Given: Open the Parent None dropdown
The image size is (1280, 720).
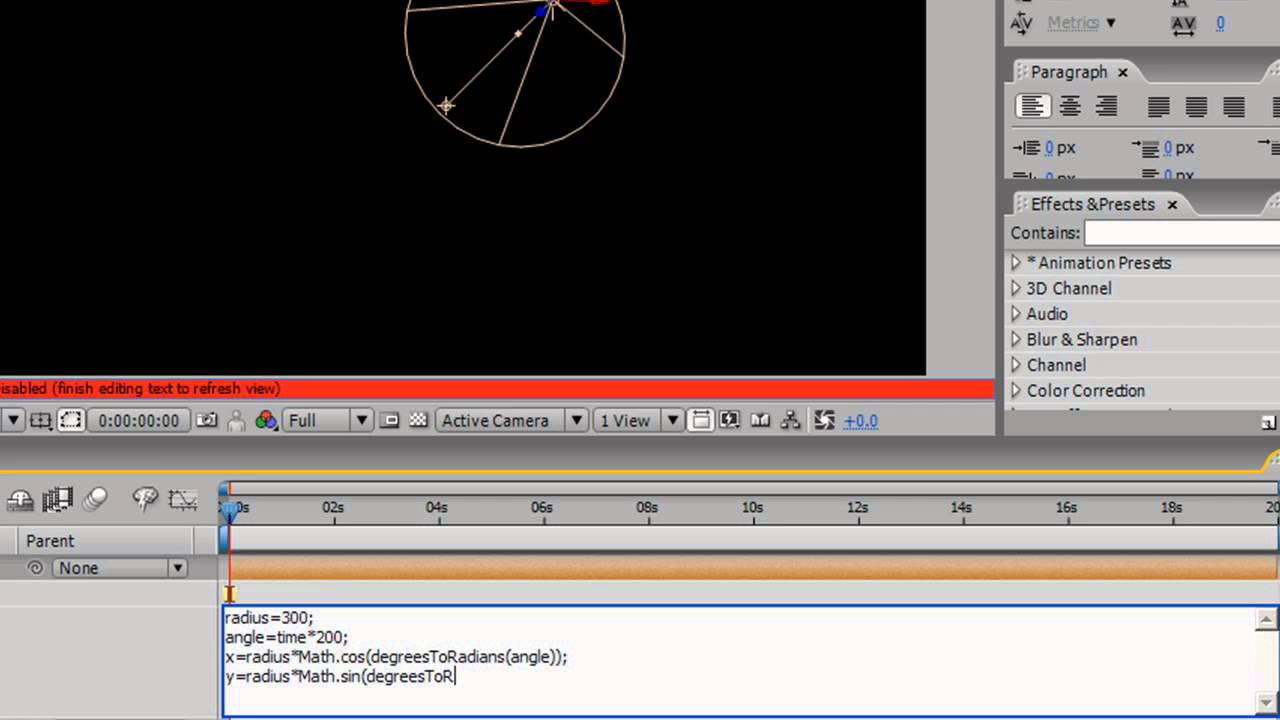Looking at the screenshot, I should [x=120, y=568].
